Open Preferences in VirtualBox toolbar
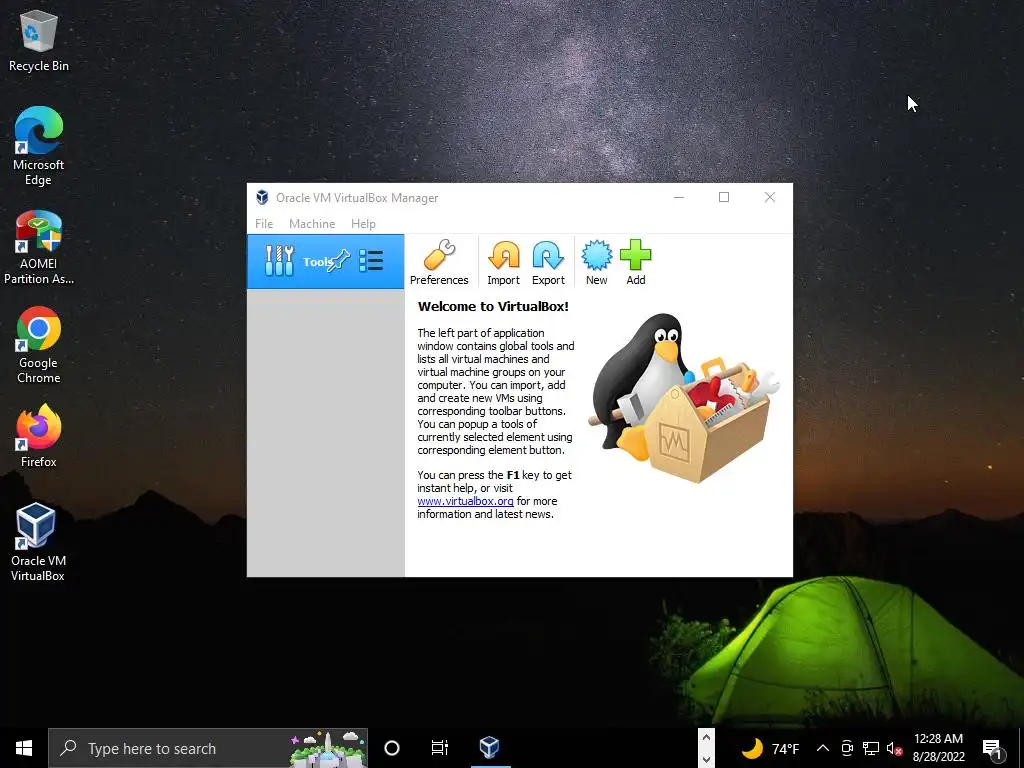This screenshot has height=768, width=1024. pyautogui.click(x=439, y=263)
